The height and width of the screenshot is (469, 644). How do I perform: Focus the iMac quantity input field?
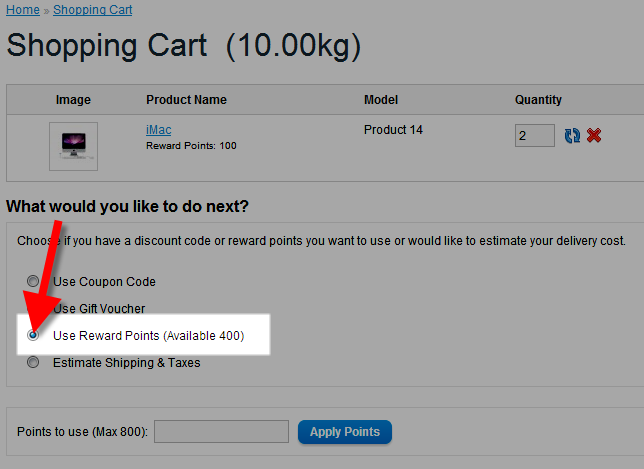tap(535, 135)
